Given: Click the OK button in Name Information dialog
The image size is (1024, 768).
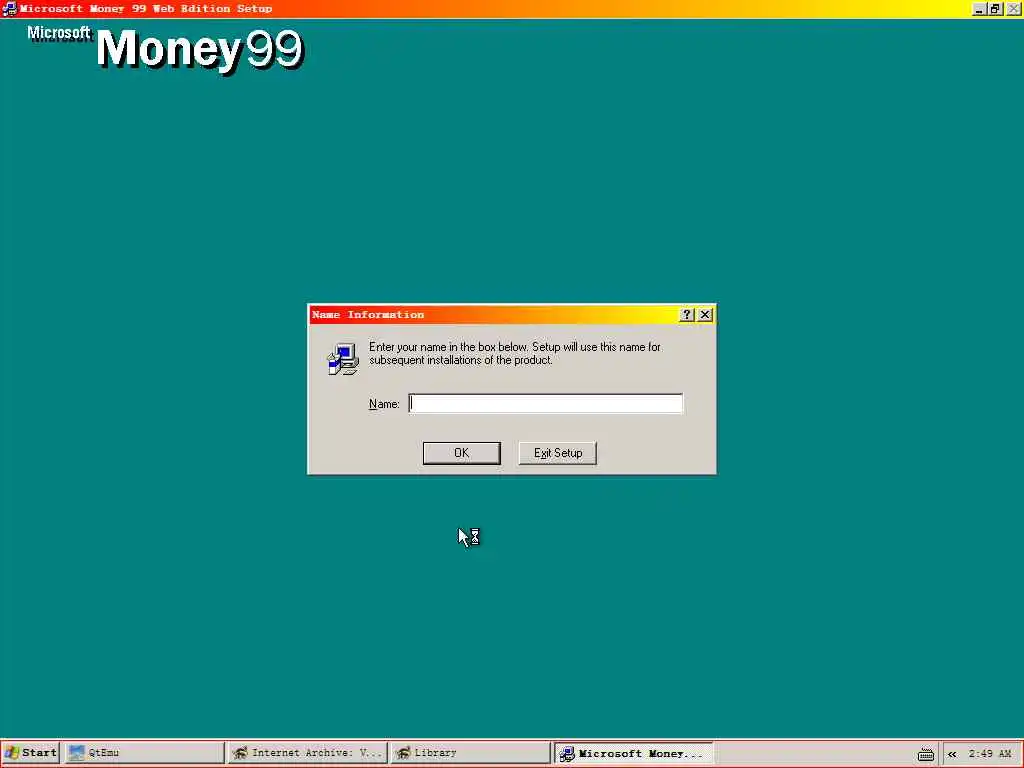Looking at the screenshot, I should coord(462,453).
